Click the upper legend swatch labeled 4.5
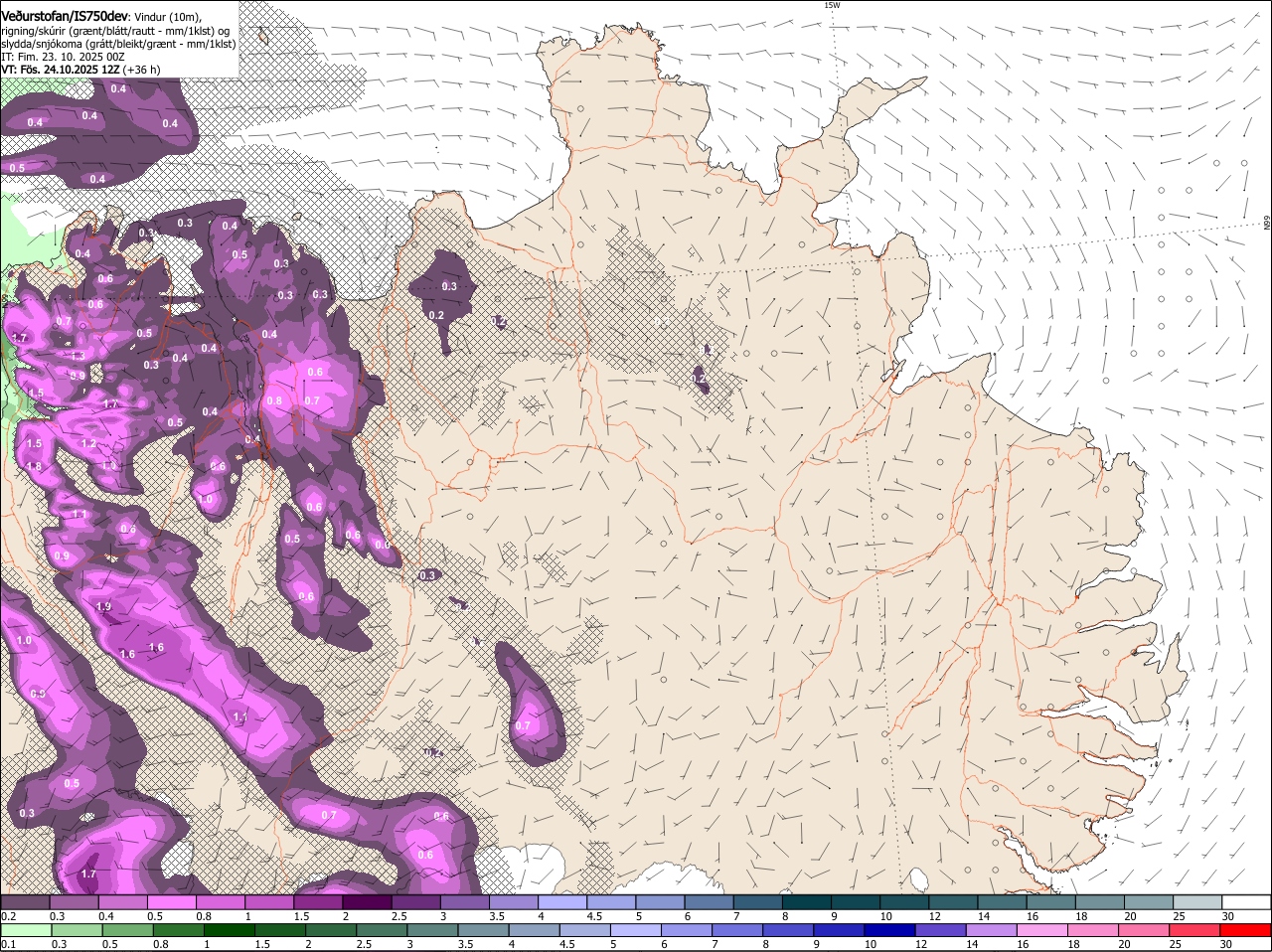The image size is (1272, 952). point(611,901)
